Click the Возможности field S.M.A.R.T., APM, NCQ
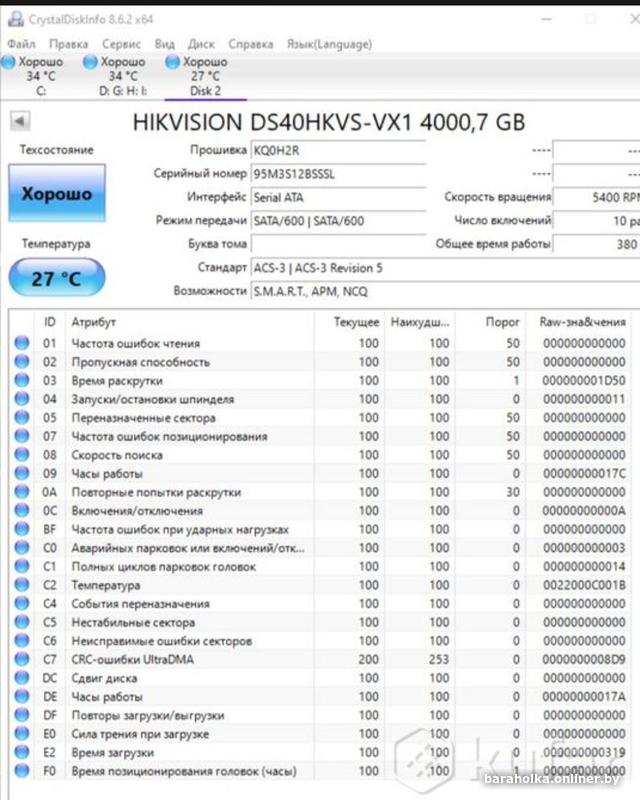Image resolution: width=640 pixels, height=800 pixels. (x=445, y=291)
